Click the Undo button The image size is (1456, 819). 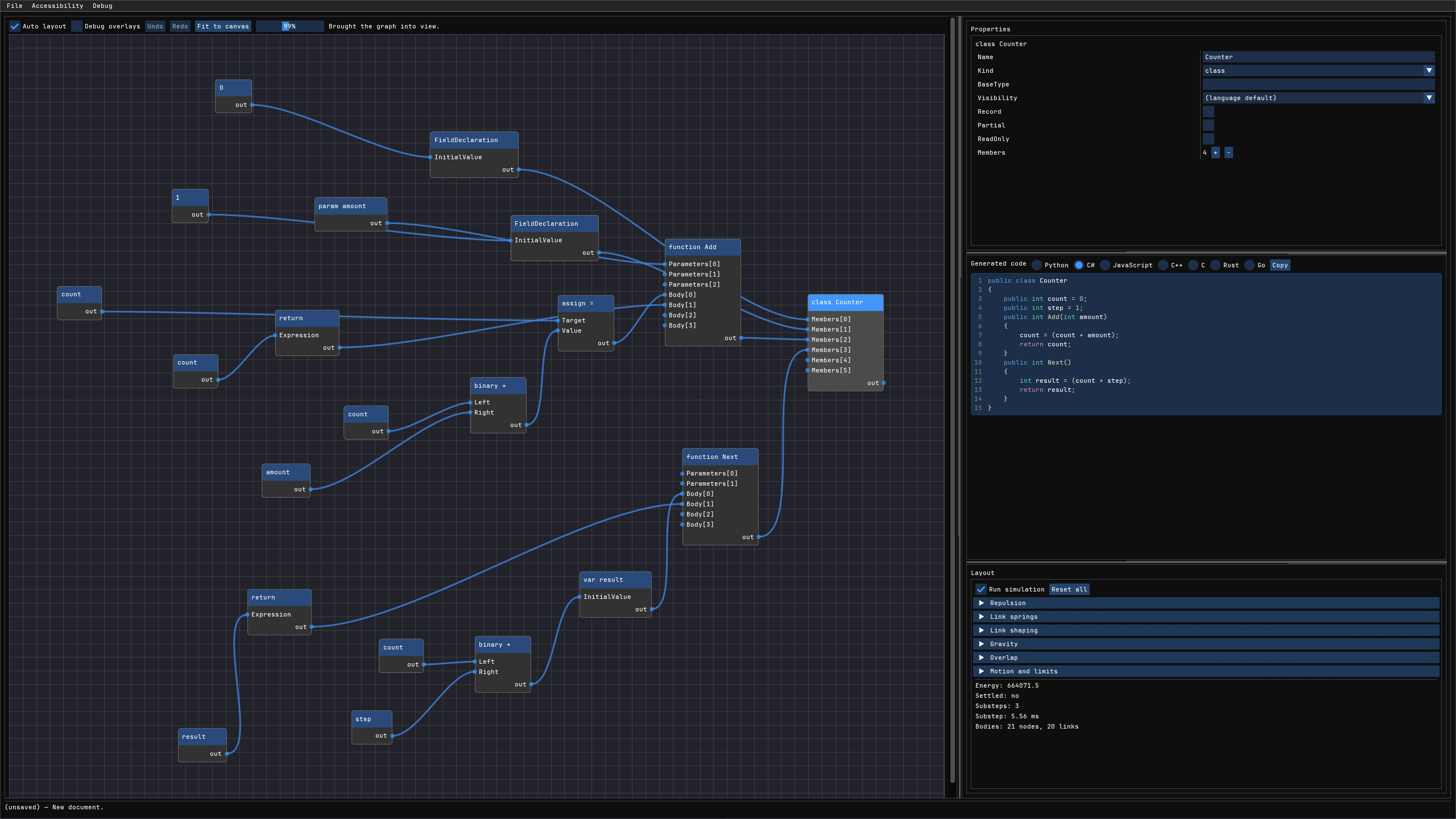[x=155, y=26]
